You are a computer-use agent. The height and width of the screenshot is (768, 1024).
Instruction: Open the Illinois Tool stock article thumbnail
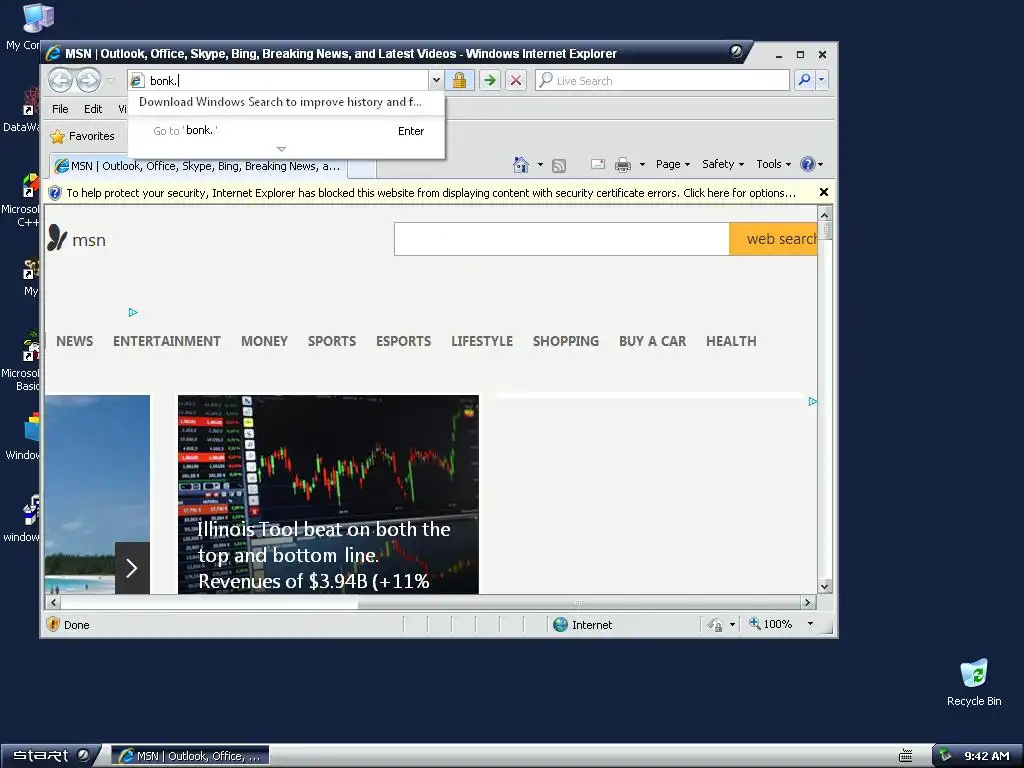(x=328, y=494)
